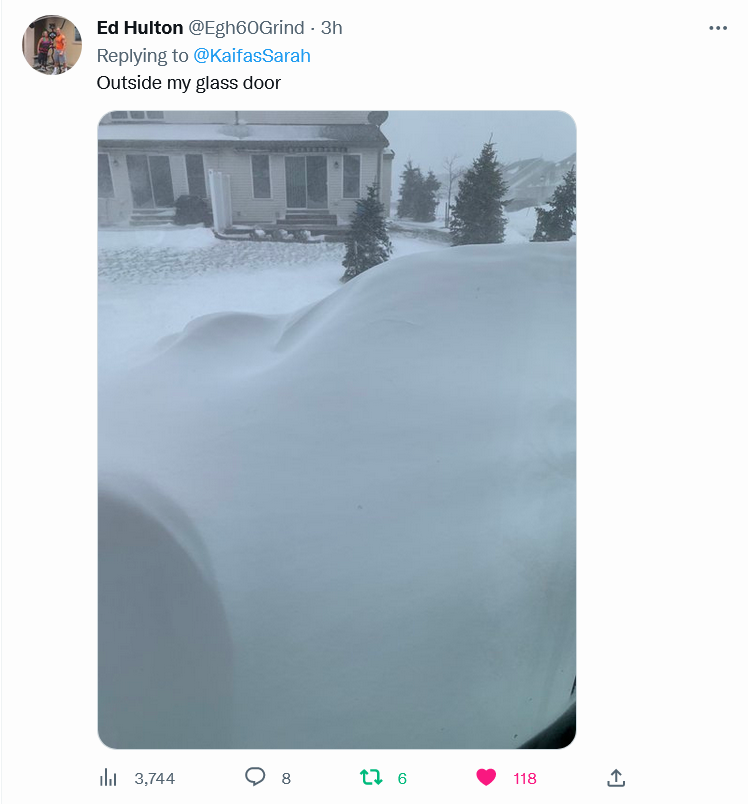
Task: Click the 118 likes count
Action: click(x=524, y=778)
